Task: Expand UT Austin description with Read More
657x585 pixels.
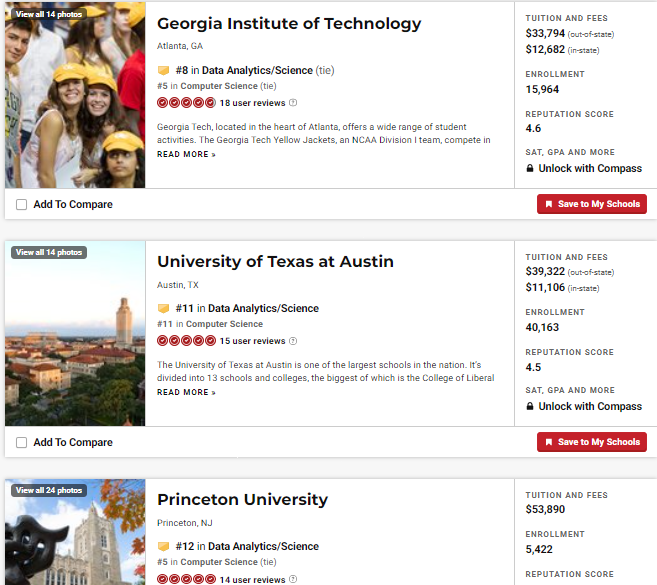Action: tap(186, 393)
